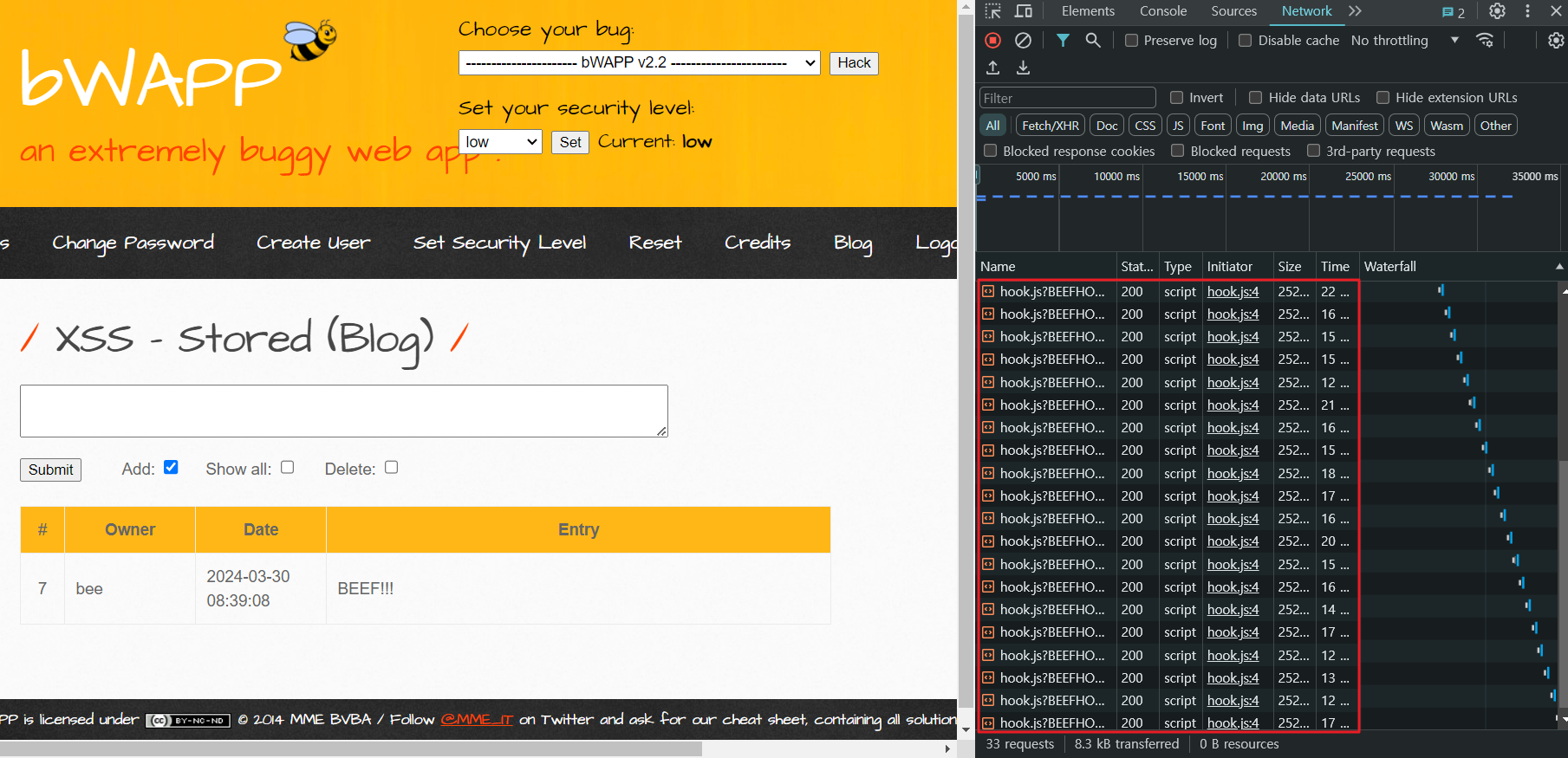1568x758 pixels.
Task: Click the page horizontal scrollbar
Action: (351, 749)
